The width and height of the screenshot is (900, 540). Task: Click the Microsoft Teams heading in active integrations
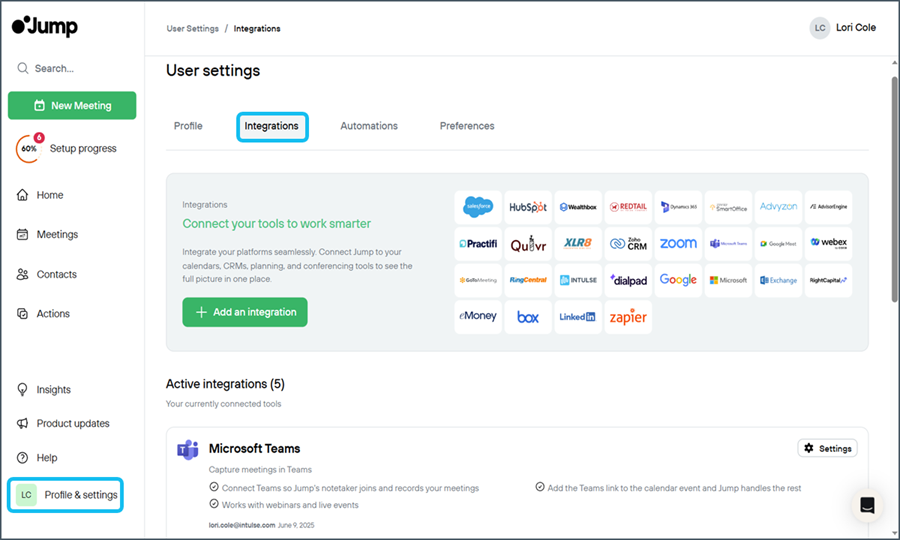pos(255,449)
